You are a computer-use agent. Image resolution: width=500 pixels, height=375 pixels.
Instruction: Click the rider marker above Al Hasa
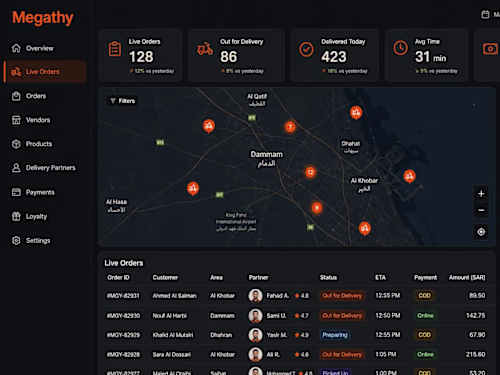click(193, 188)
